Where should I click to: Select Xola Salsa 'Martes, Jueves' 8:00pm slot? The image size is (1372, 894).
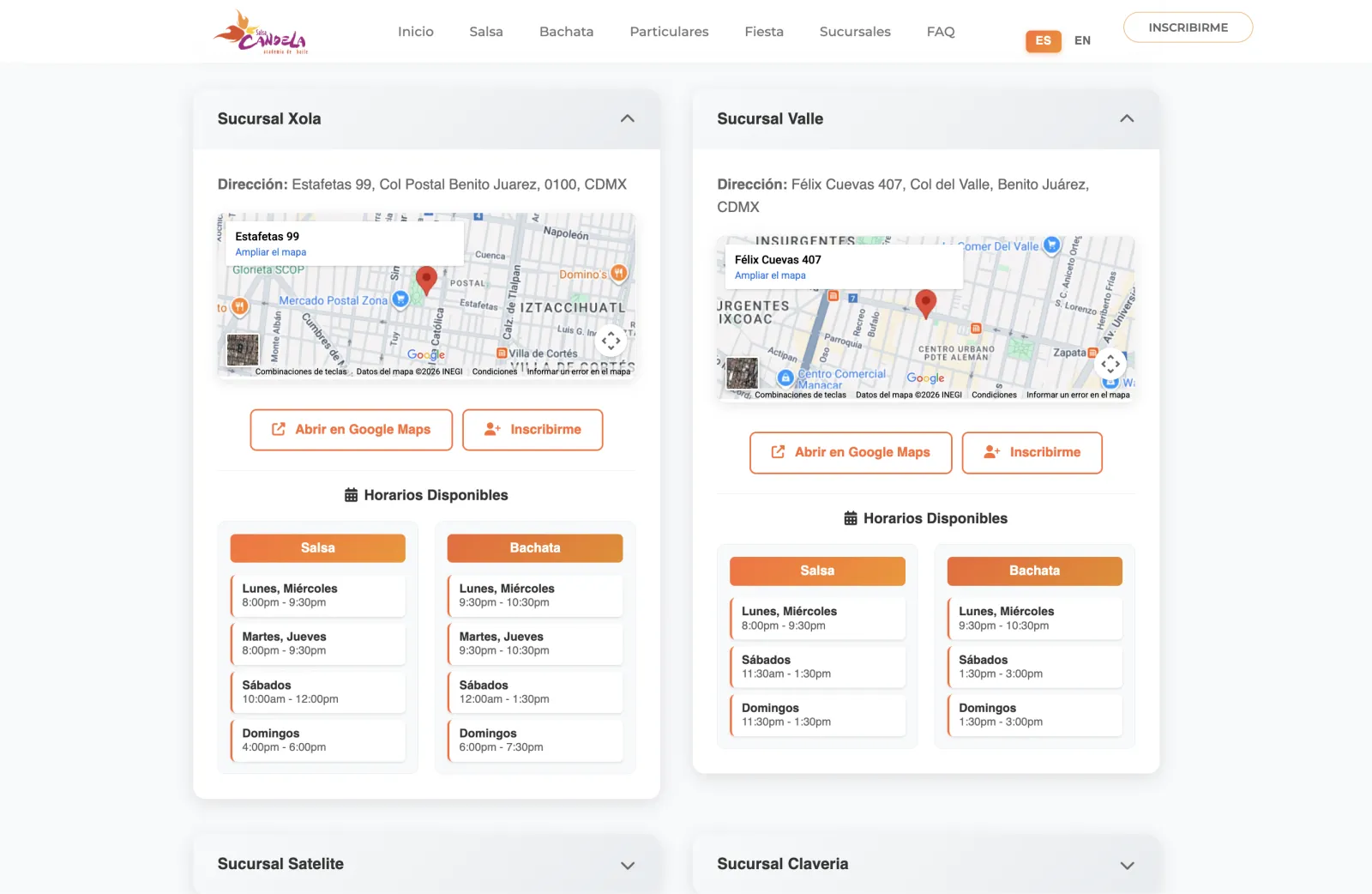click(x=317, y=643)
